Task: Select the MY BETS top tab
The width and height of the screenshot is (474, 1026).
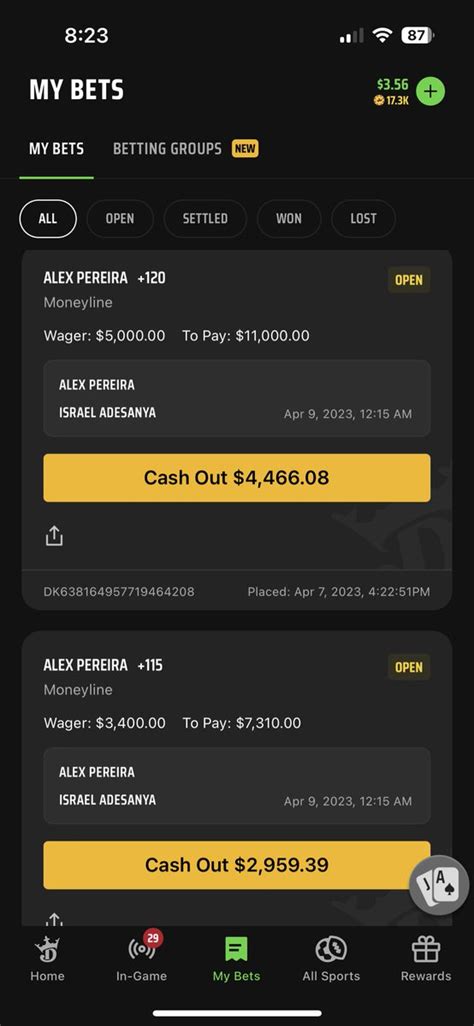Action: coord(56,149)
